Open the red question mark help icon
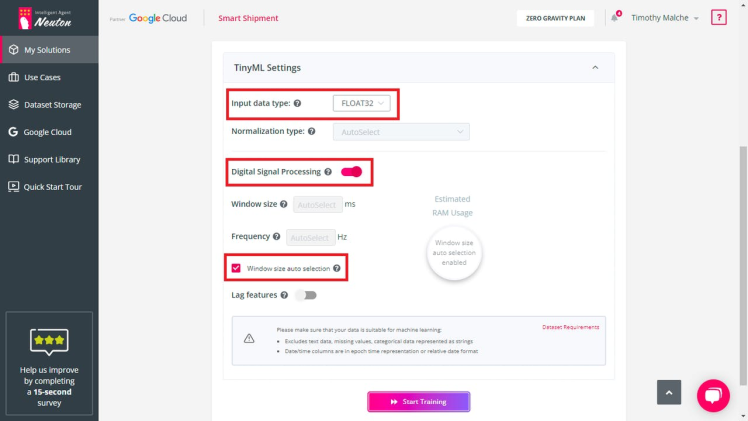 (718, 18)
